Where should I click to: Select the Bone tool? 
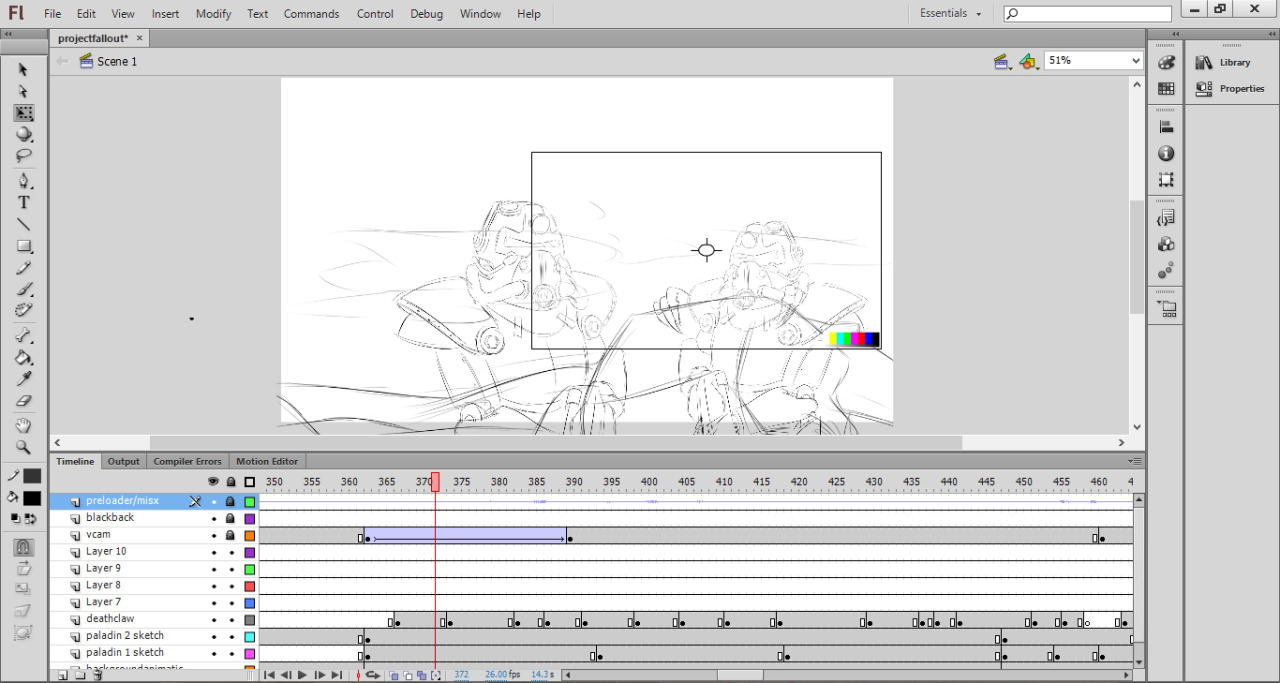point(24,336)
